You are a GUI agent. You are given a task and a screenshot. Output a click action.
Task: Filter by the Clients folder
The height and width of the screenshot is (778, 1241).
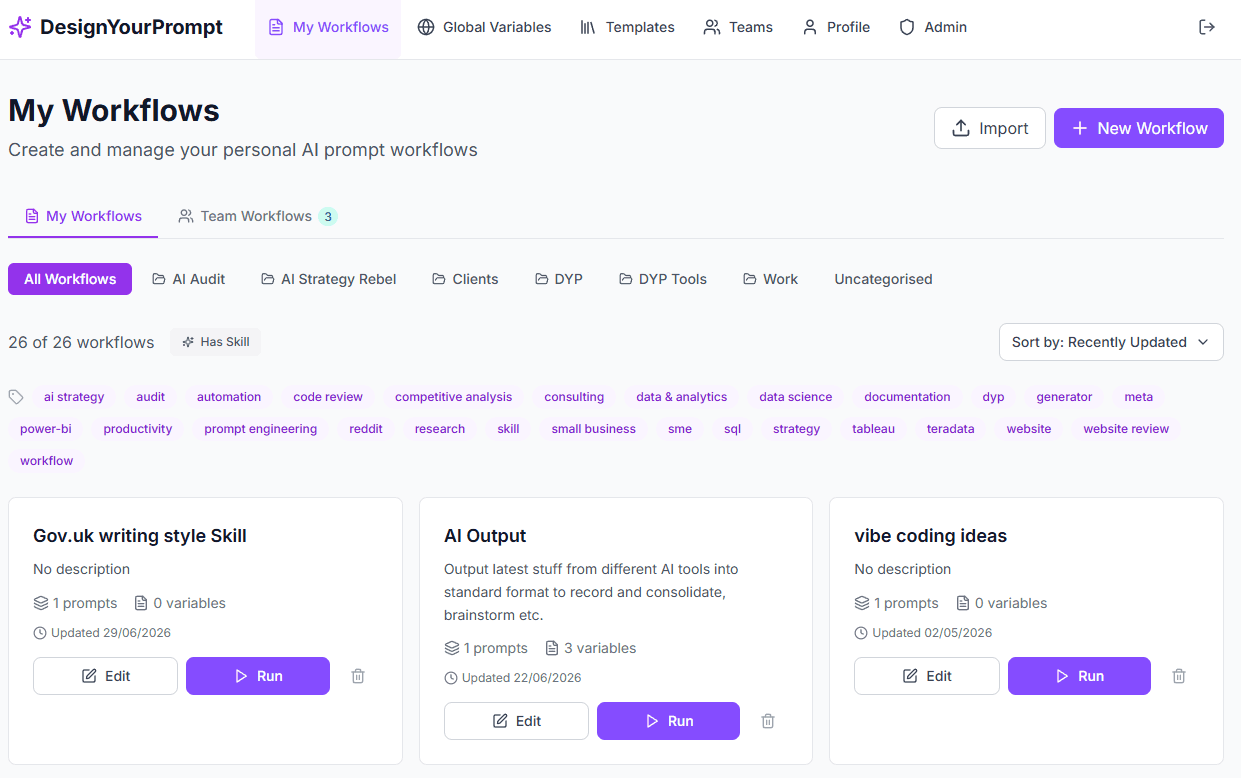[x=465, y=279]
